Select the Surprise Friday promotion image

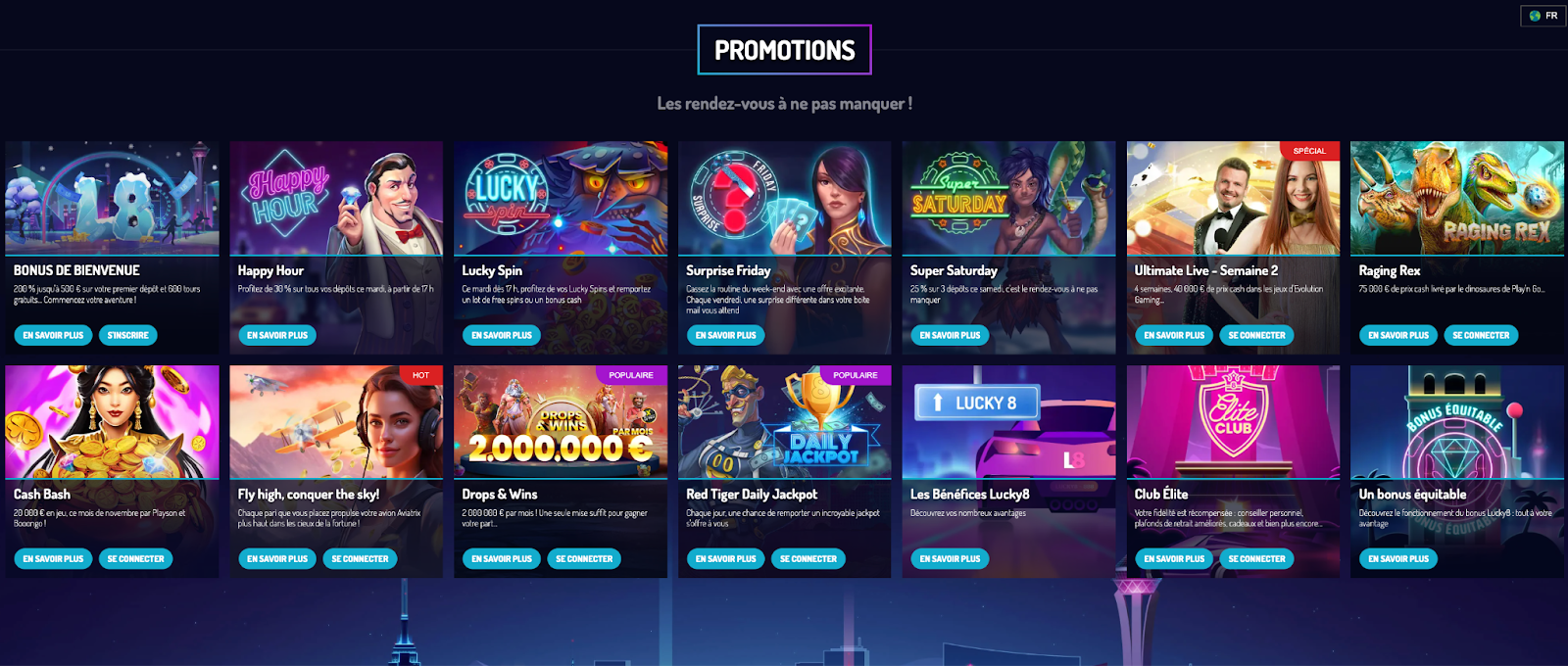pos(785,198)
